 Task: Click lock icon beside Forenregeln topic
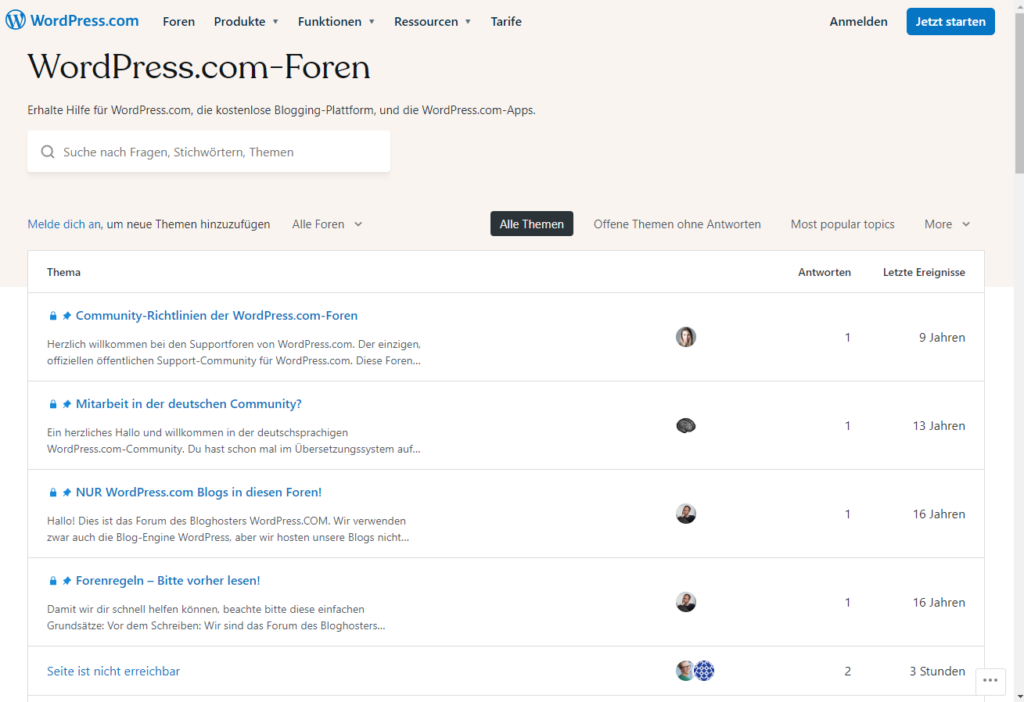[53, 581]
